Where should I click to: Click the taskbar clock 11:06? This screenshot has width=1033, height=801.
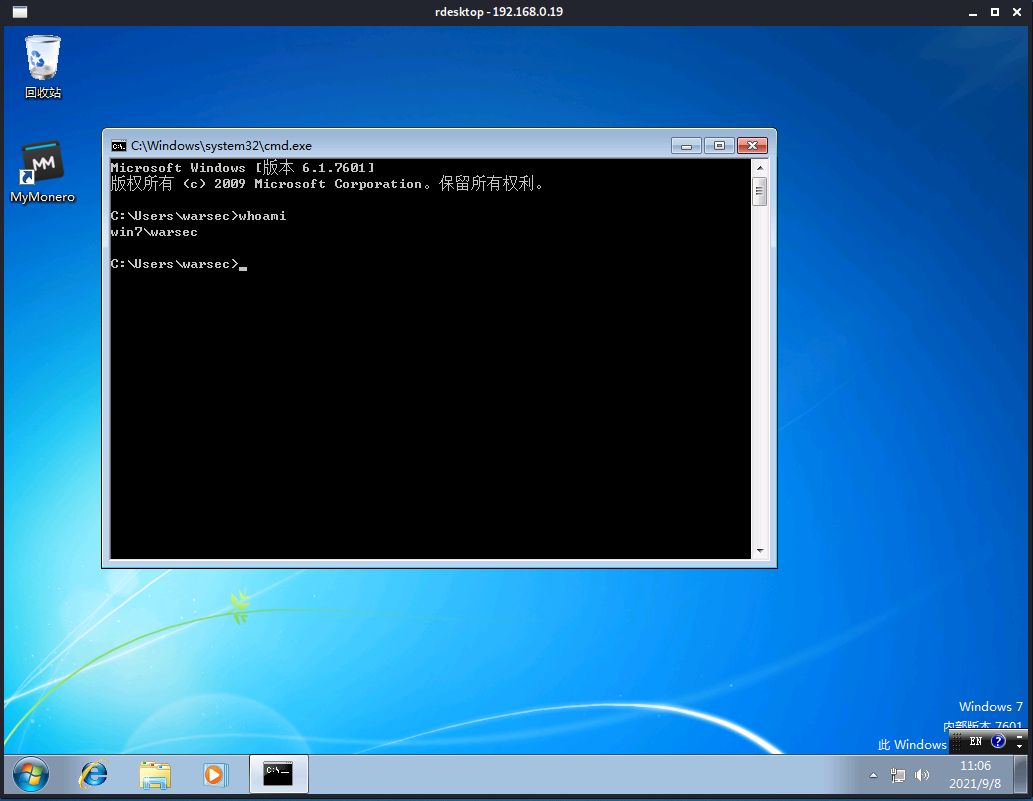pos(975,765)
